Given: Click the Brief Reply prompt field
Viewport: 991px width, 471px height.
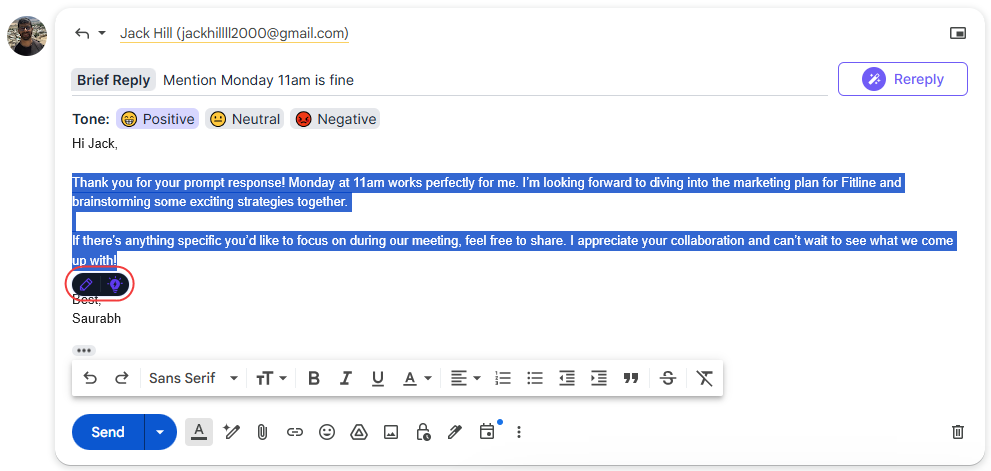Looking at the screenshot, I should (x=490, y=80).
